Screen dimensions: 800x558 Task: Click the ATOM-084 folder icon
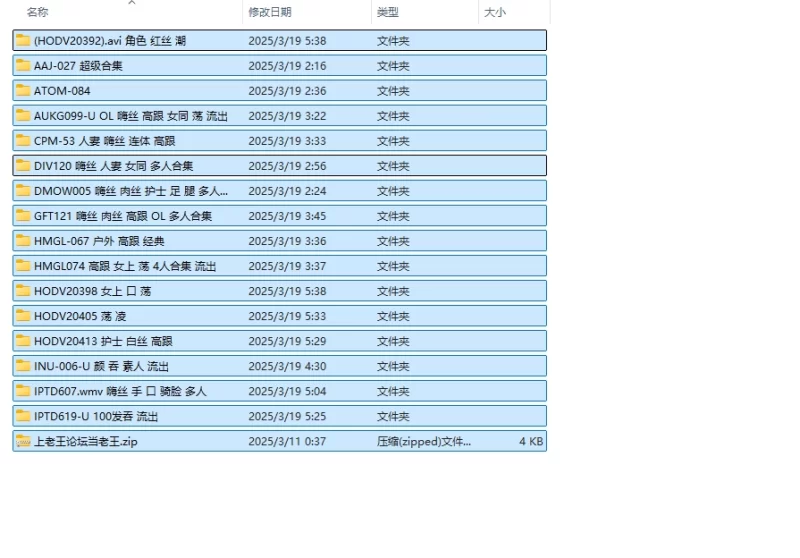pyautogui.click(x=23, y=90)
